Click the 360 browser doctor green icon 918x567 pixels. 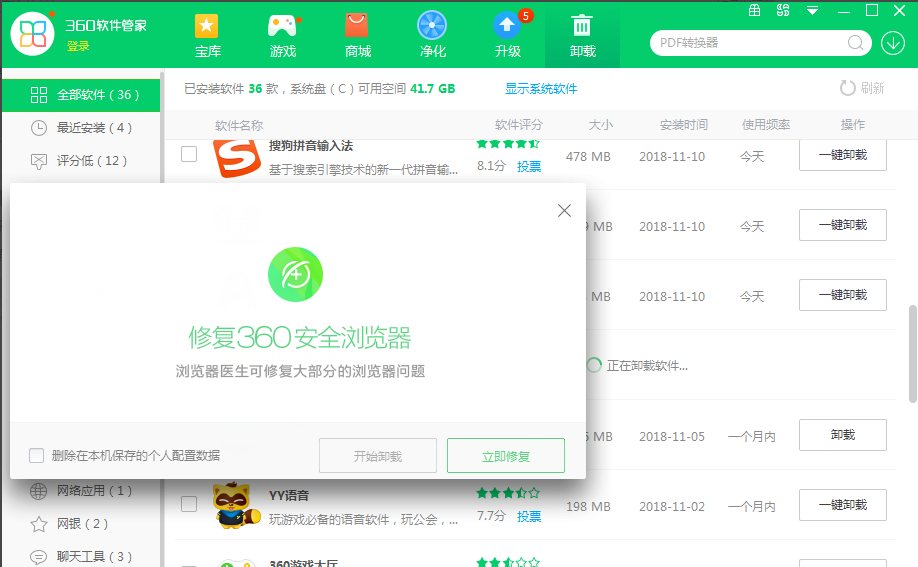tap(295, 274)
